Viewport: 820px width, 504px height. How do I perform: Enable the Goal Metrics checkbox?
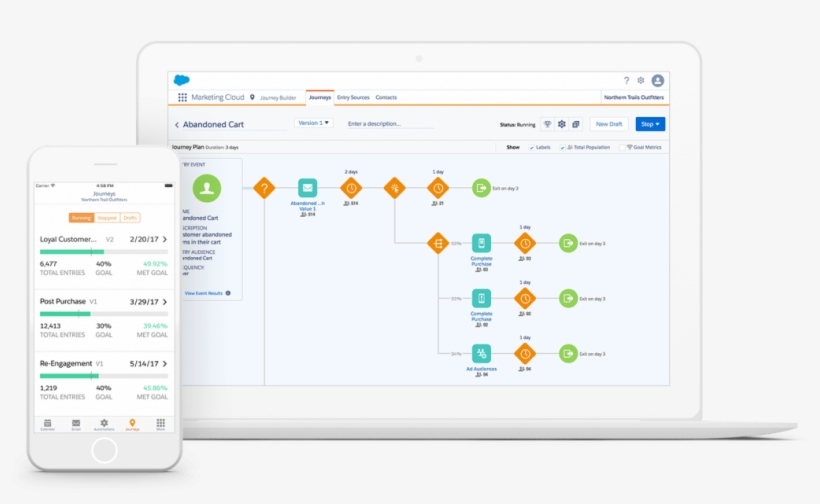[x=622, y=147]
